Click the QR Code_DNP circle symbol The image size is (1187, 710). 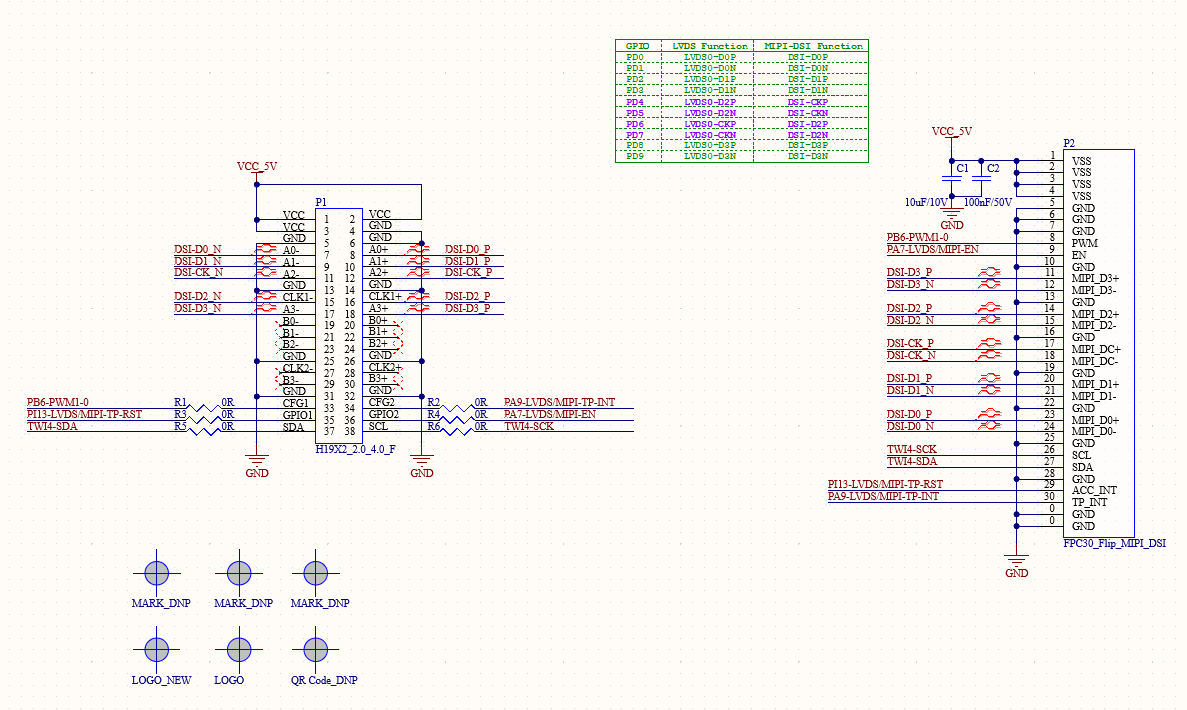coord(316,650)
